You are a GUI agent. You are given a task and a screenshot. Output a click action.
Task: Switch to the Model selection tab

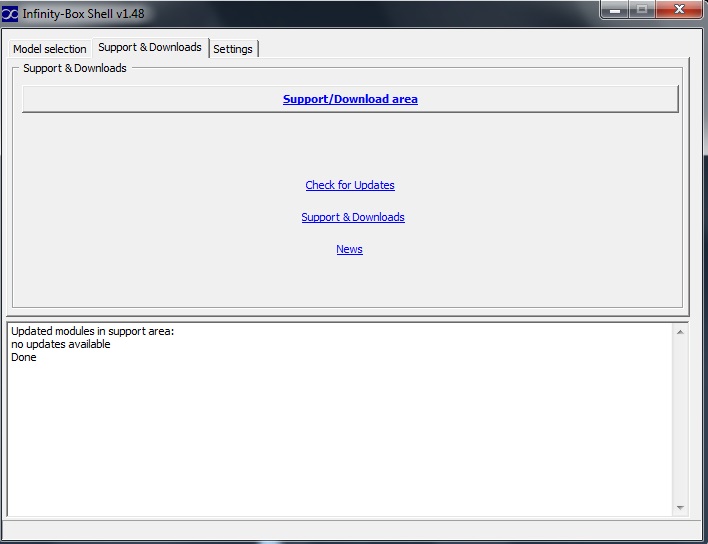49,49
